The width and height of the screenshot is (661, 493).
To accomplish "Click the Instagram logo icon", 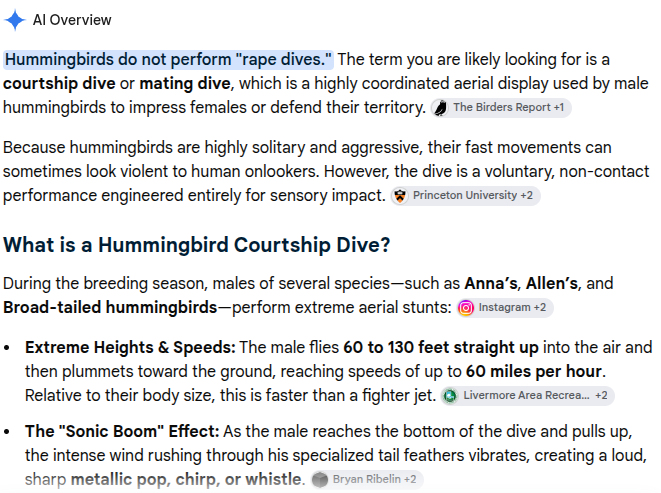I will coord(466,308).
